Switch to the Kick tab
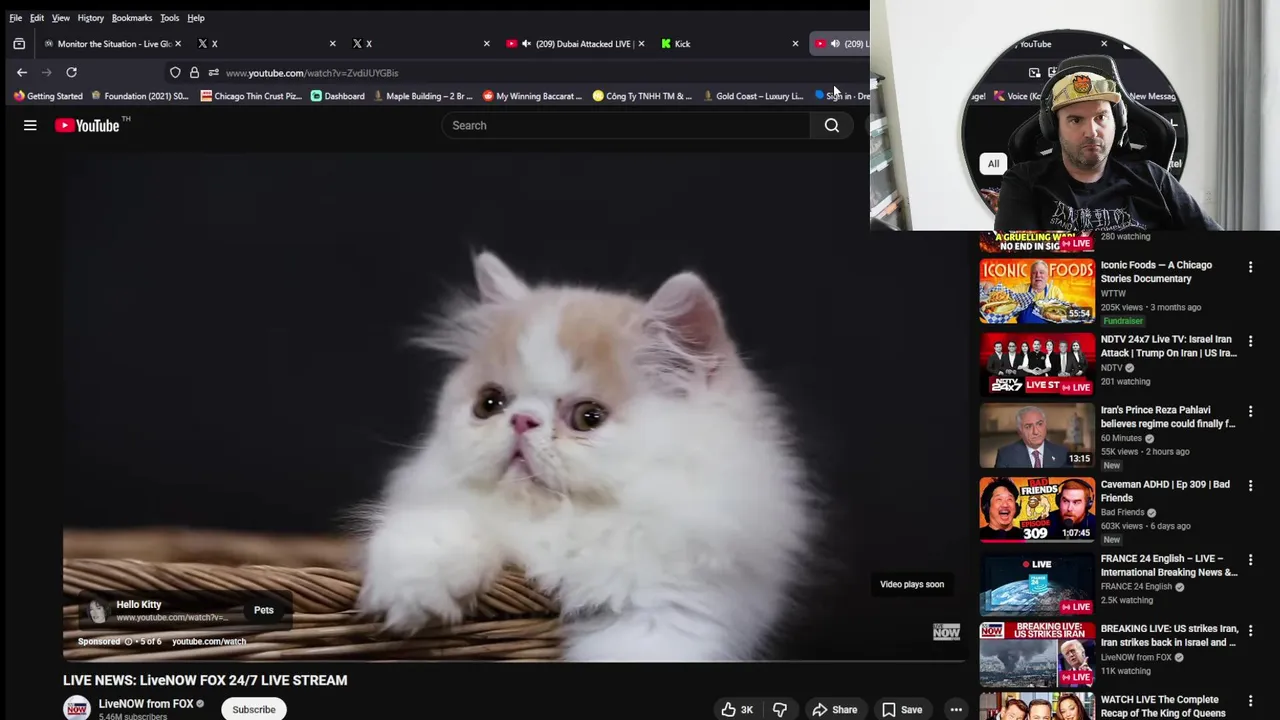Image resolution: width=1280 pixels, height=720 pixels. tap(730, 44)
